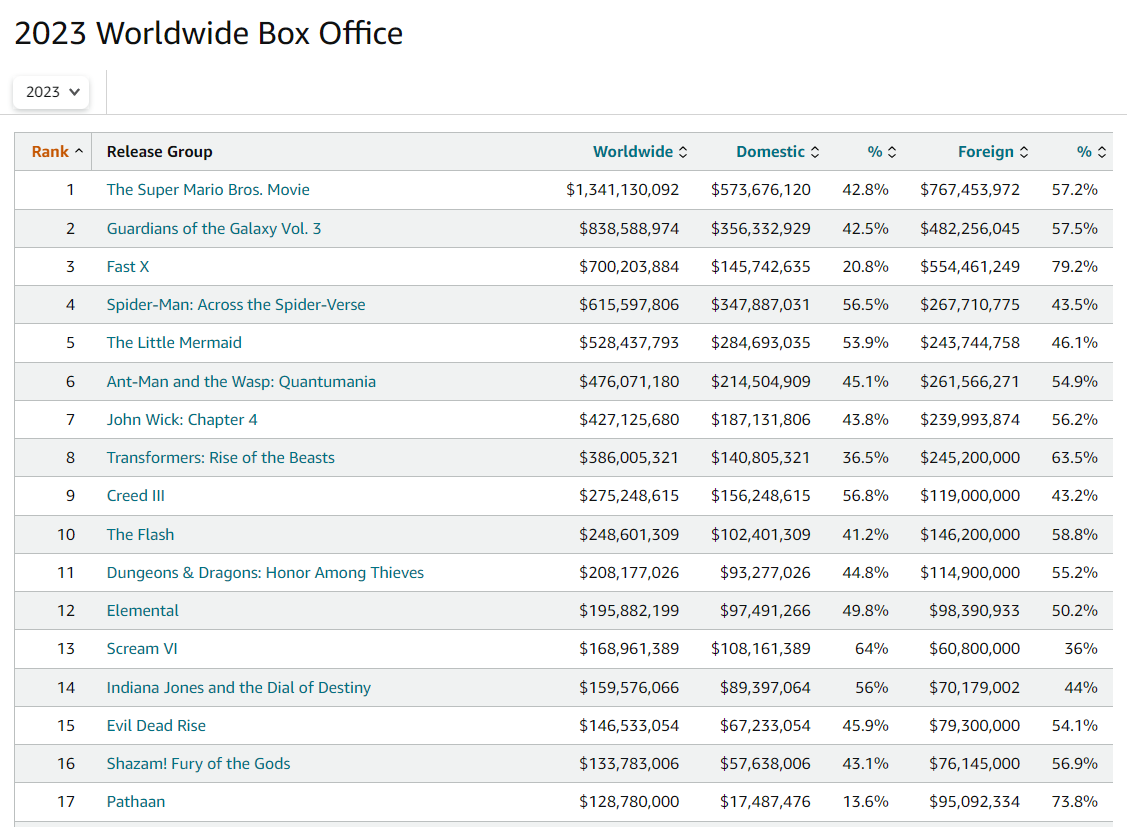
Task: Open the 2023 year dropdown
Action: pos(51,92)
